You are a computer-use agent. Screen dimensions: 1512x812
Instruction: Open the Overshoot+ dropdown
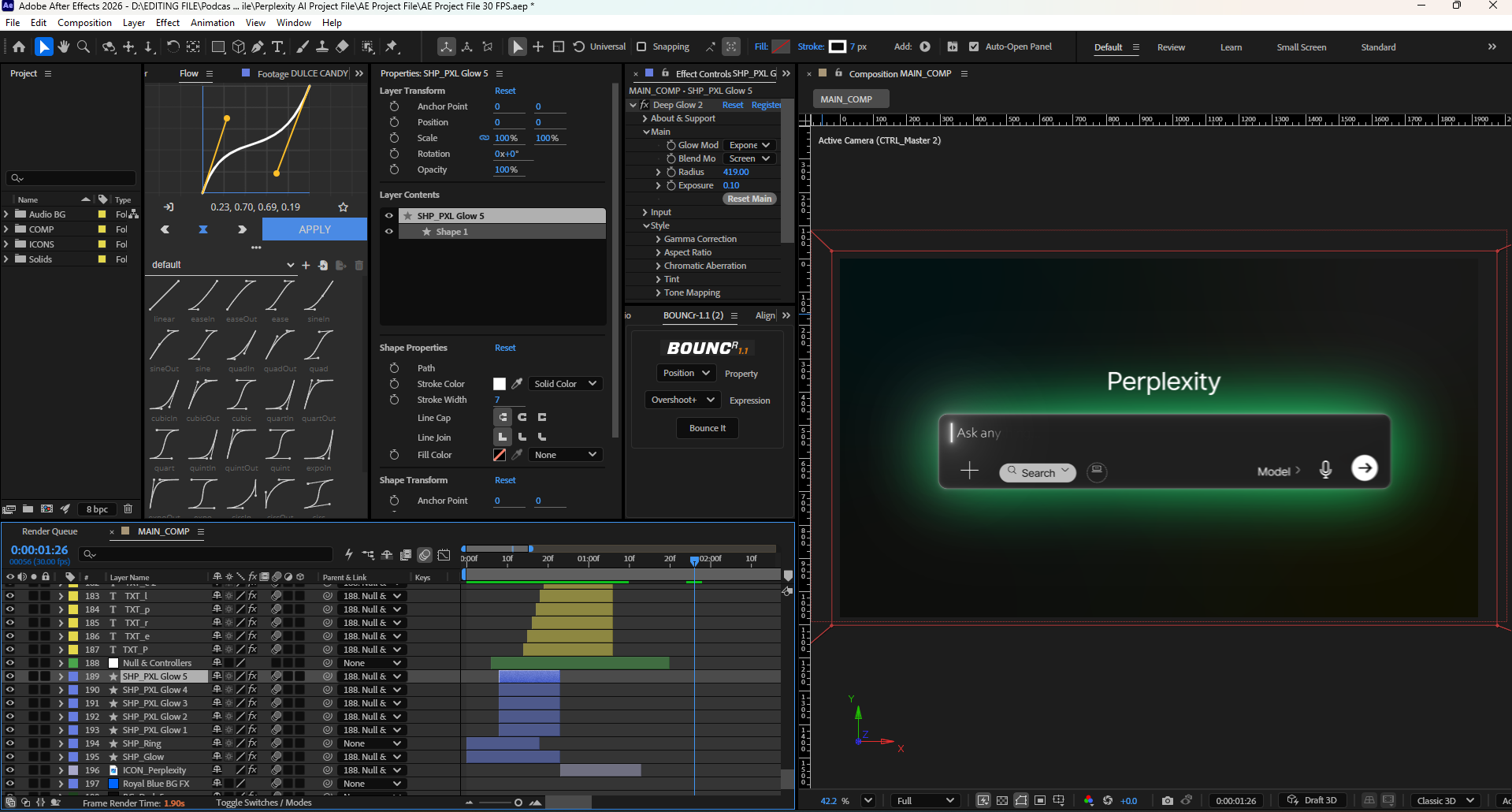coord(682,400)
